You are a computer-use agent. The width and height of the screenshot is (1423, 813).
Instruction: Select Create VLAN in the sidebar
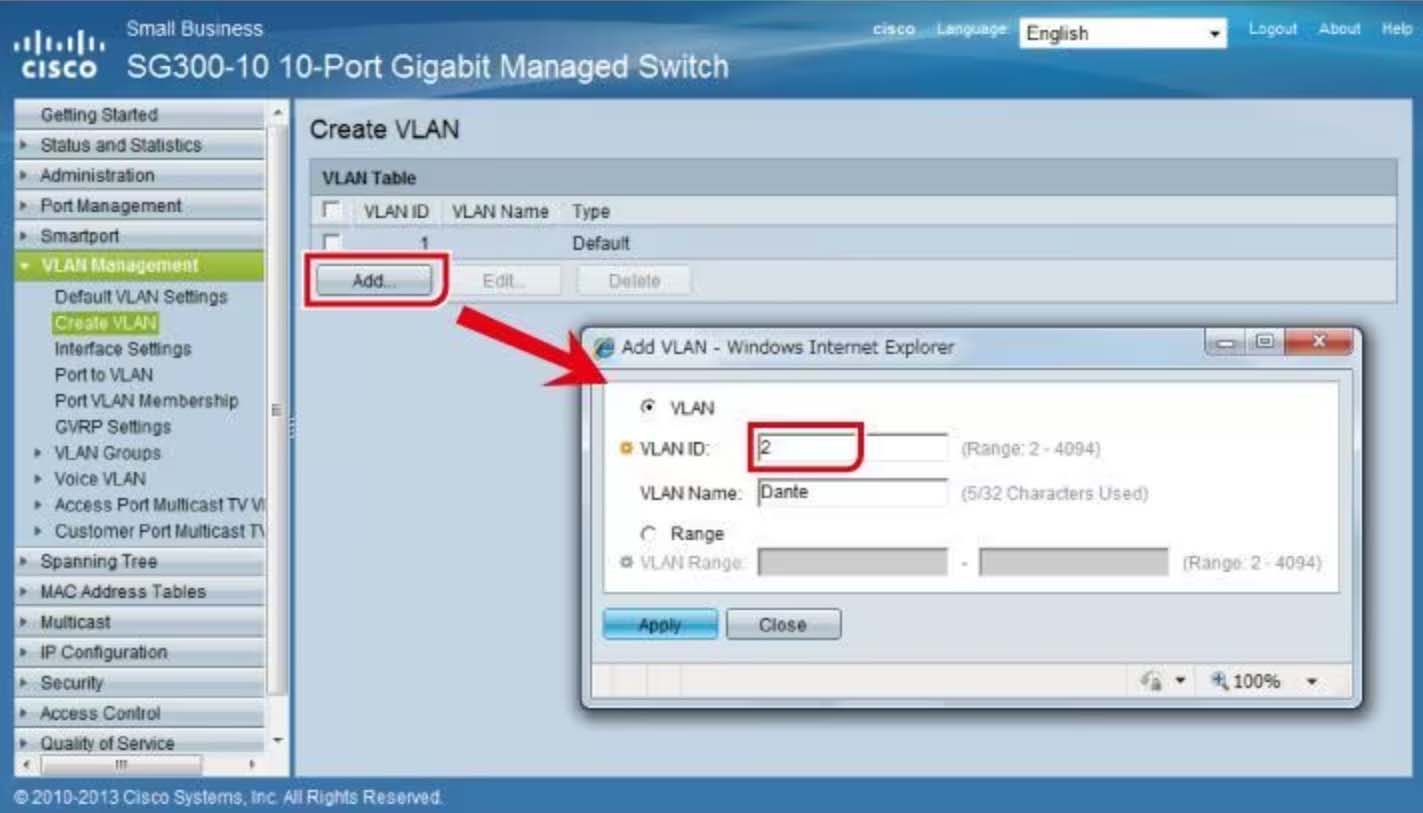105,323
